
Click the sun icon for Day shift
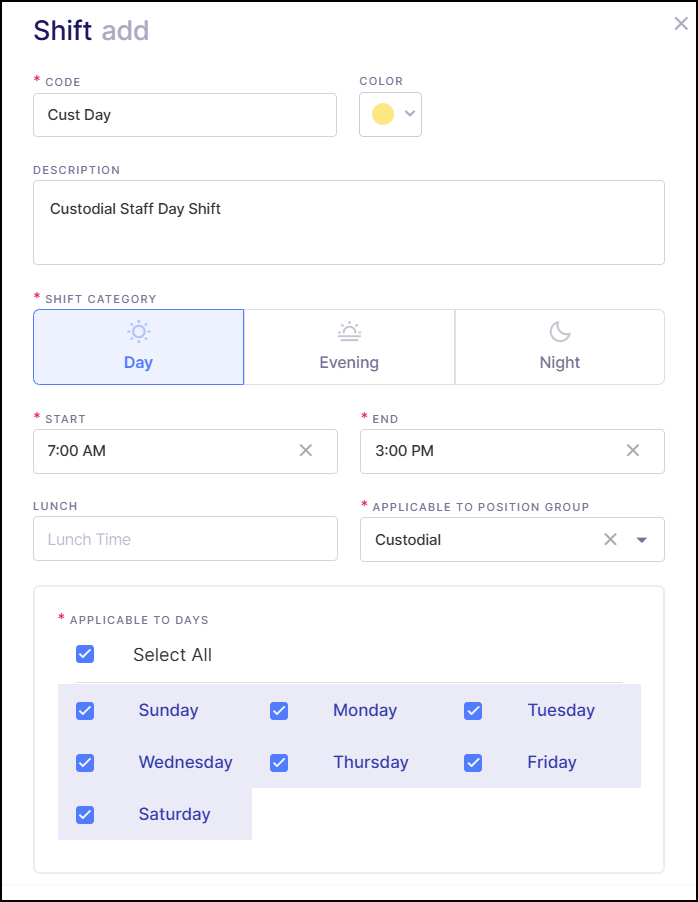[x=138, y=332]
